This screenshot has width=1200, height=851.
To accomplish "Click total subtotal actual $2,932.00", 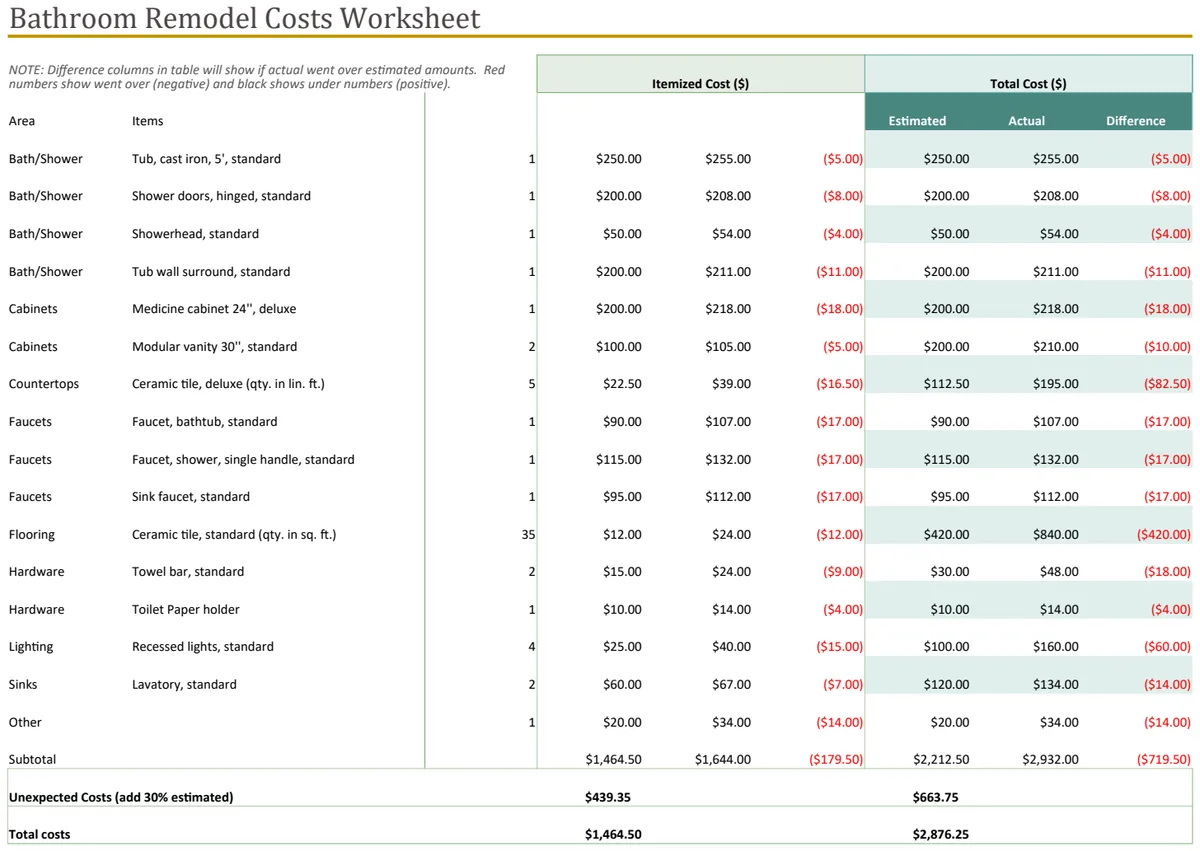I will click(1050, 760).
